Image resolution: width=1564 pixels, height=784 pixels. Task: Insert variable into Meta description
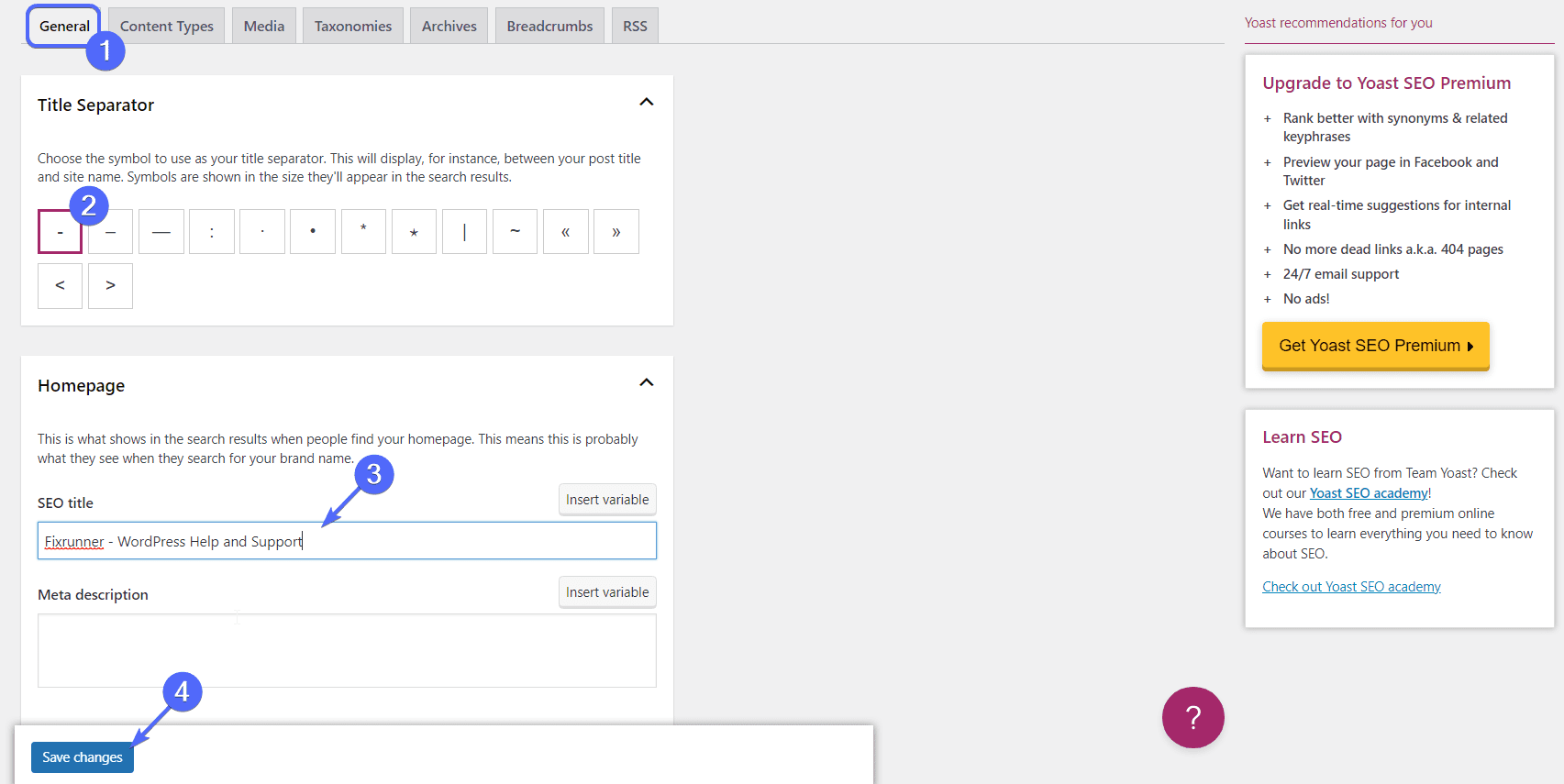click(607, 592)
